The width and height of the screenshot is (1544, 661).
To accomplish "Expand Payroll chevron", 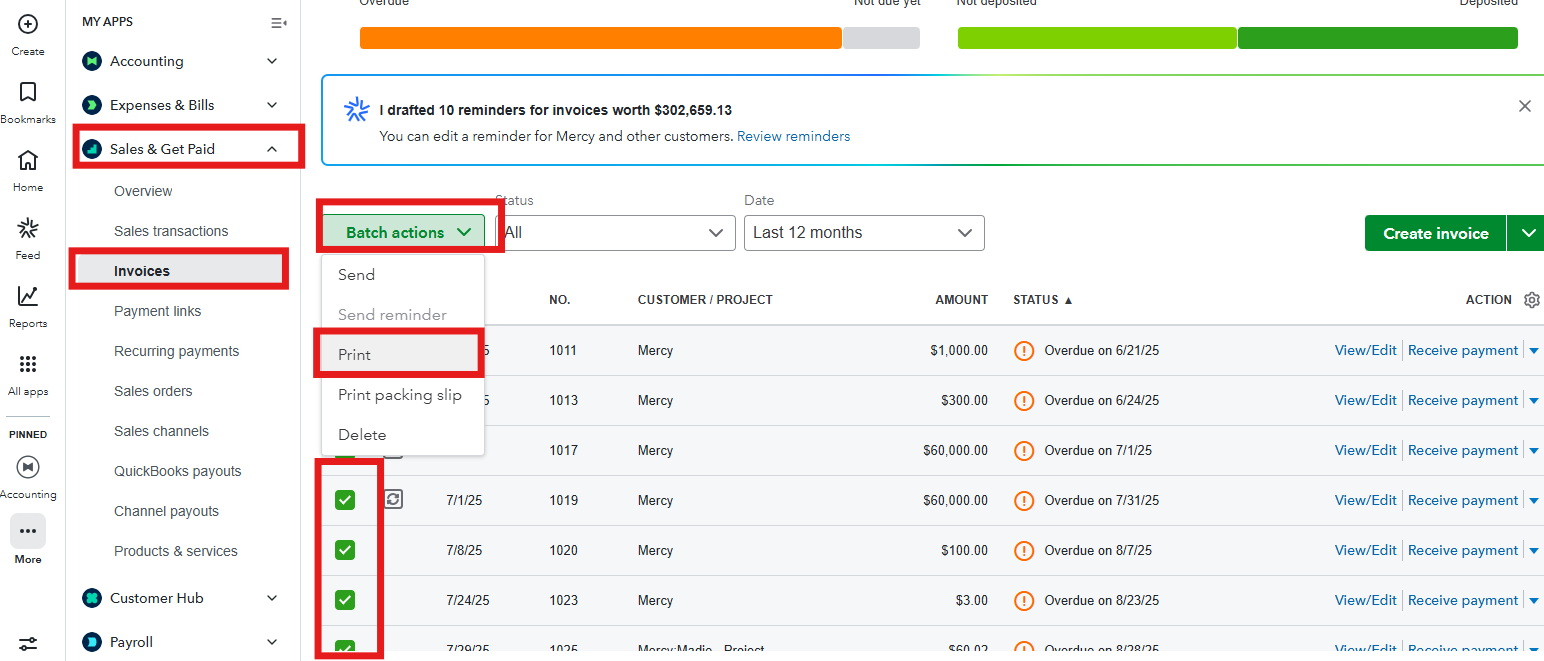I will point(272,642).
